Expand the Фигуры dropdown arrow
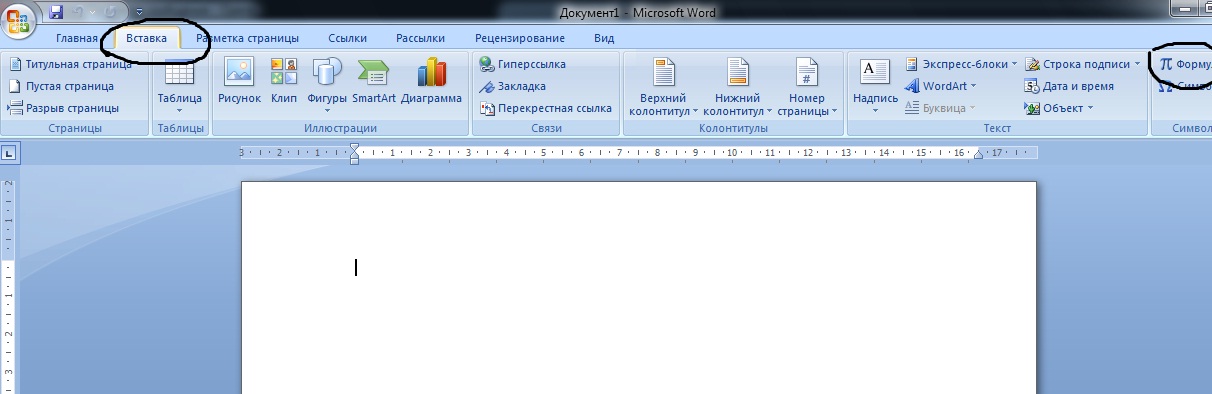1212x394 pixels. 327,110
